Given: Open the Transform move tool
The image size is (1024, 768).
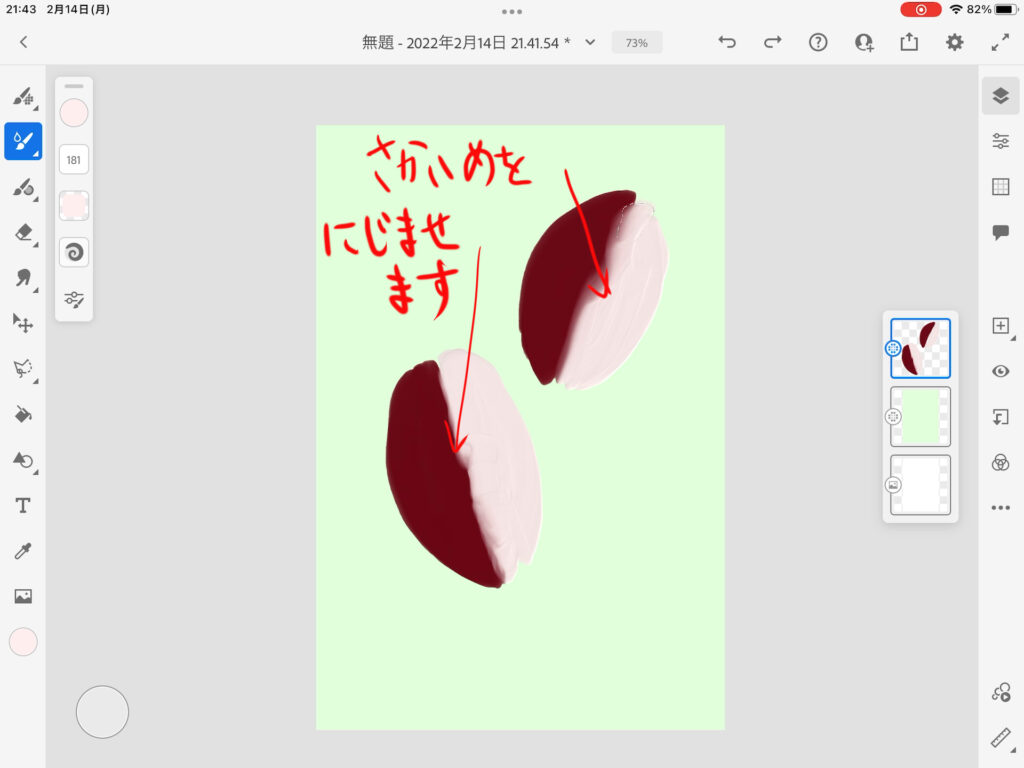Looking at the screenshot, I should click(x=22, y=322).
